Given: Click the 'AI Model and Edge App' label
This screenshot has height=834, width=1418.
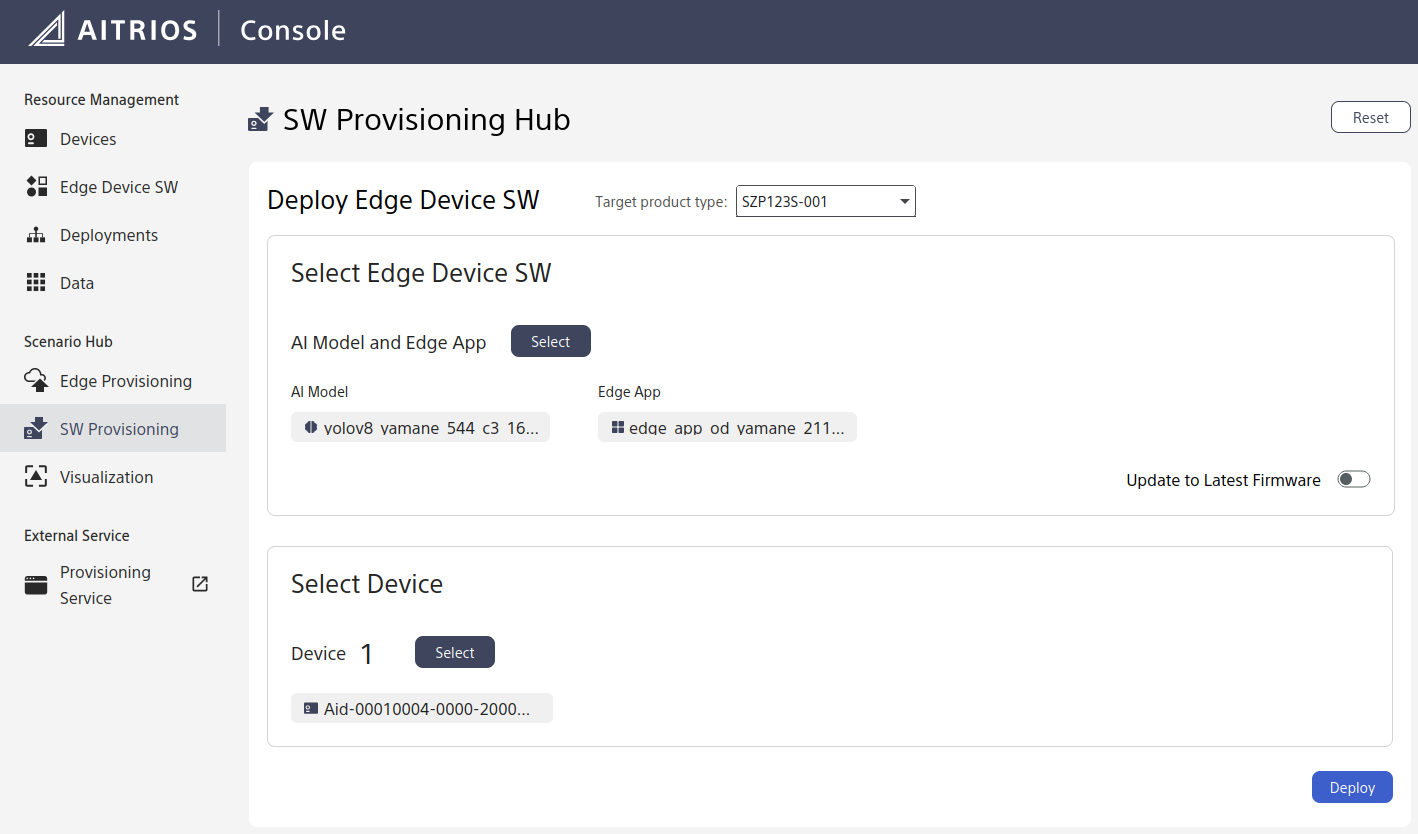Looking at the screenshot, I should [388, 343].
